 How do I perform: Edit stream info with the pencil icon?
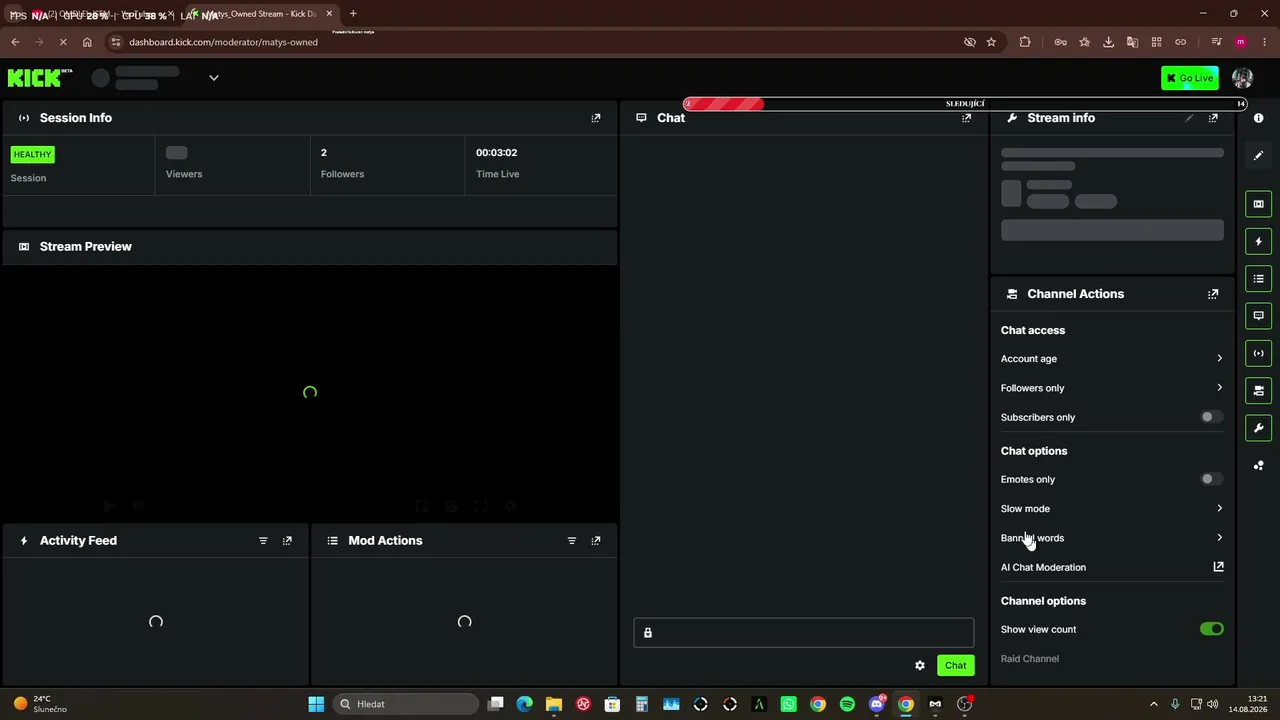[1189, 118]
